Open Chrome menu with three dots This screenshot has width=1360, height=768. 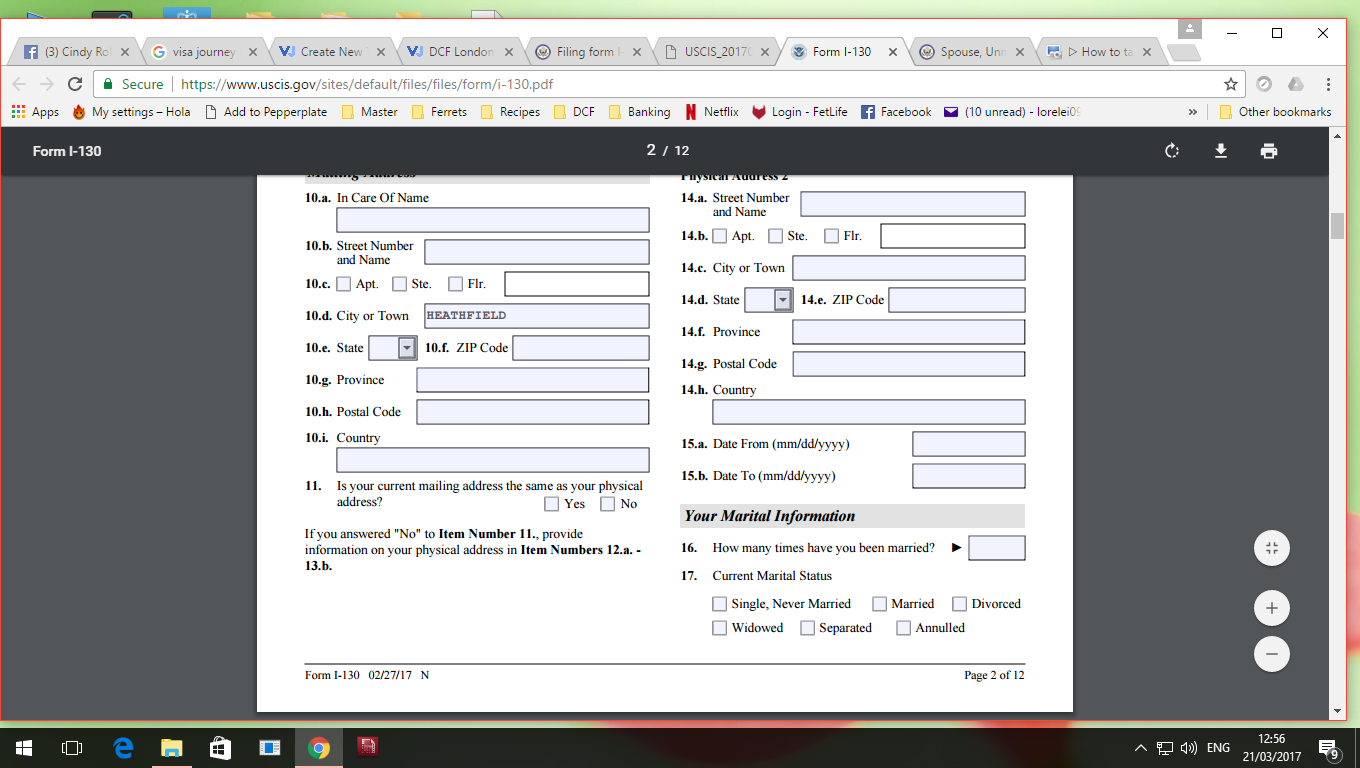point(1328,84)
